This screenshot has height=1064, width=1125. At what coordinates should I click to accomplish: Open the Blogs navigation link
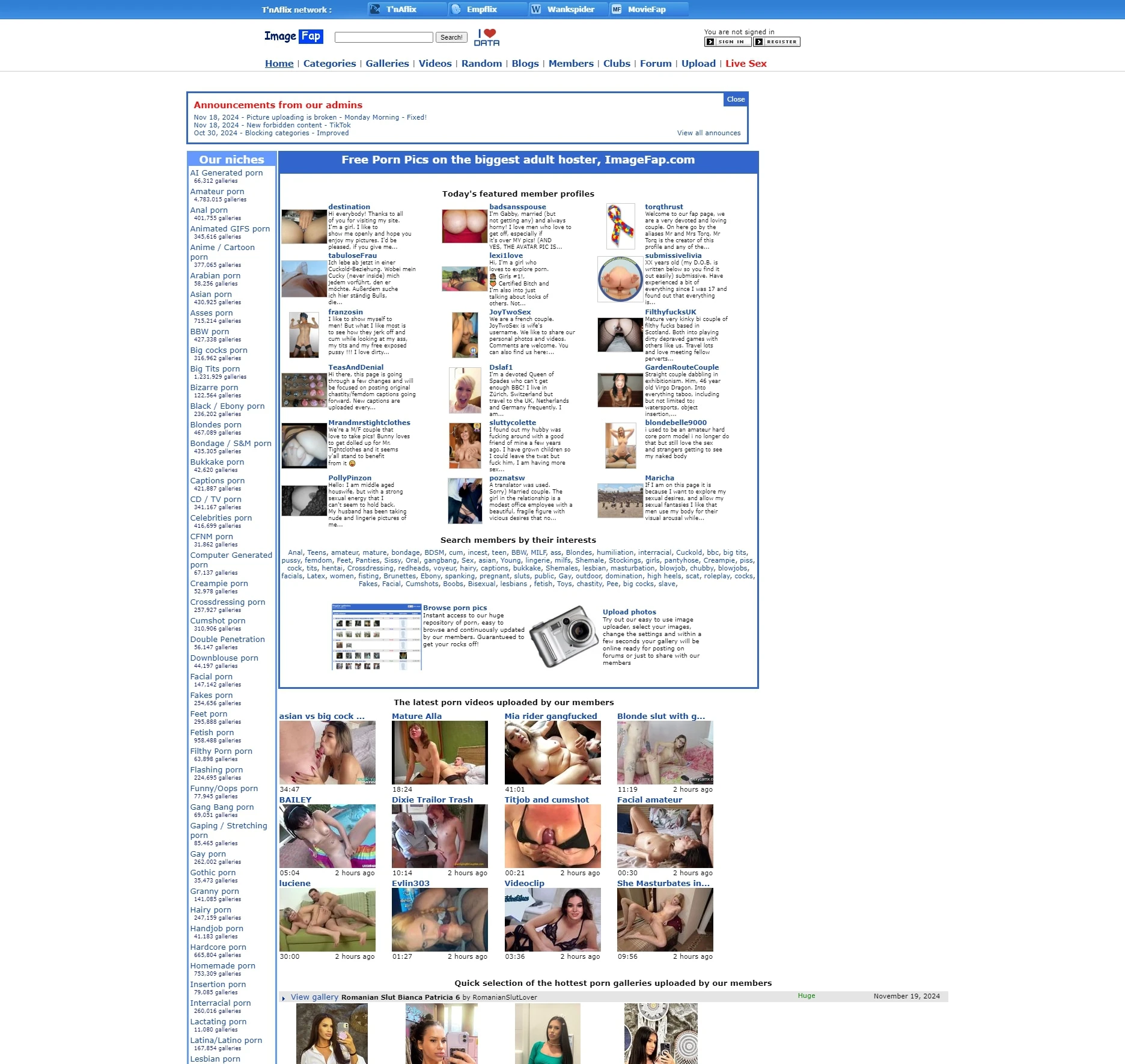pos(525,64)
